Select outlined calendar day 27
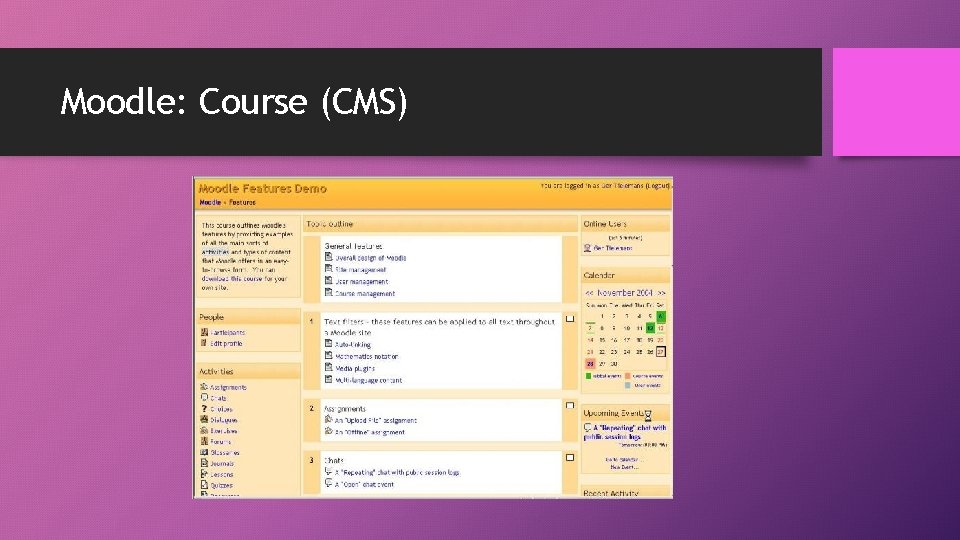The width and height of the screenshot is (960, 540). click(x=661, y=352)
